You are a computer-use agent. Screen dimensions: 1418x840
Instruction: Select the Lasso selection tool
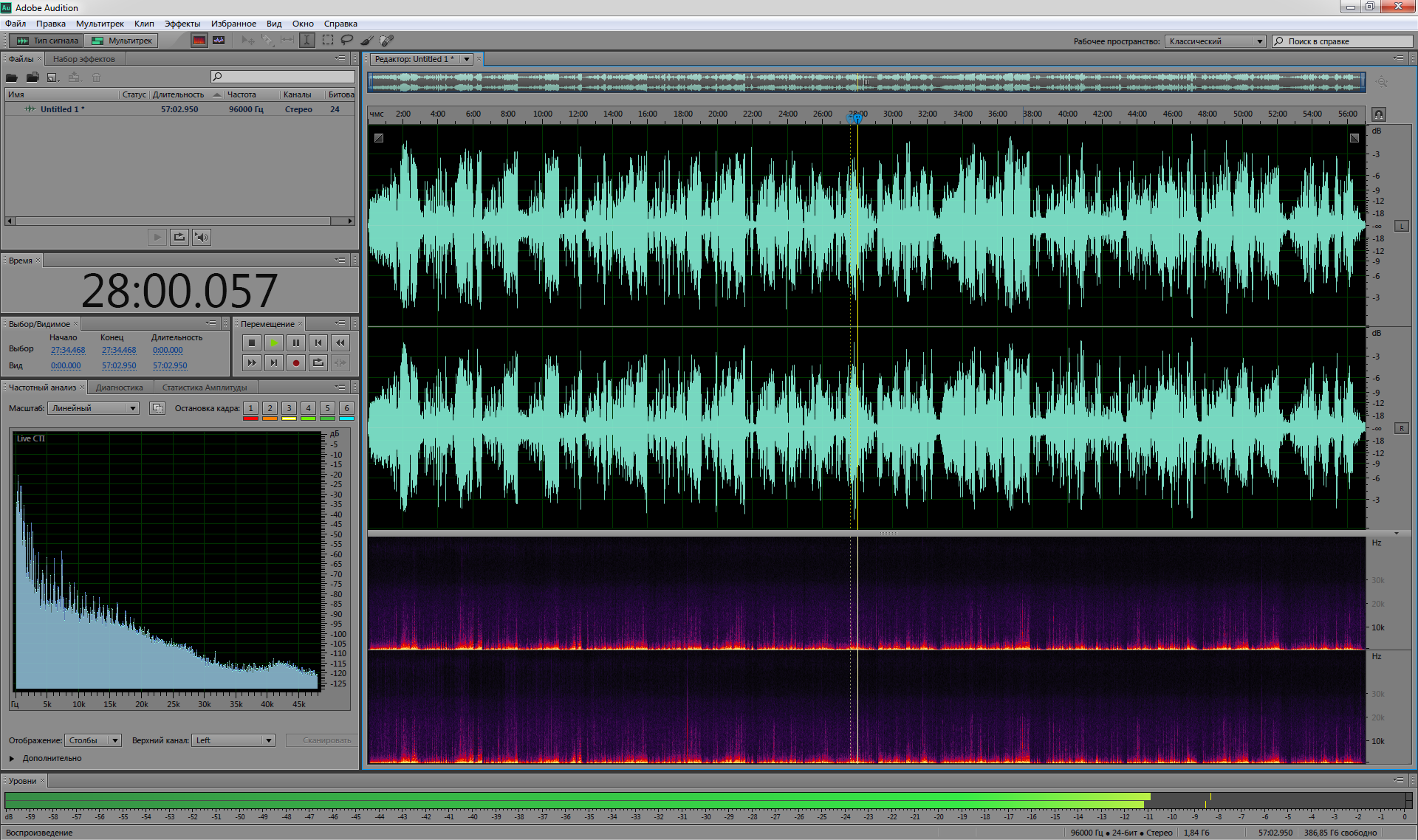click(x=347, y=41)
